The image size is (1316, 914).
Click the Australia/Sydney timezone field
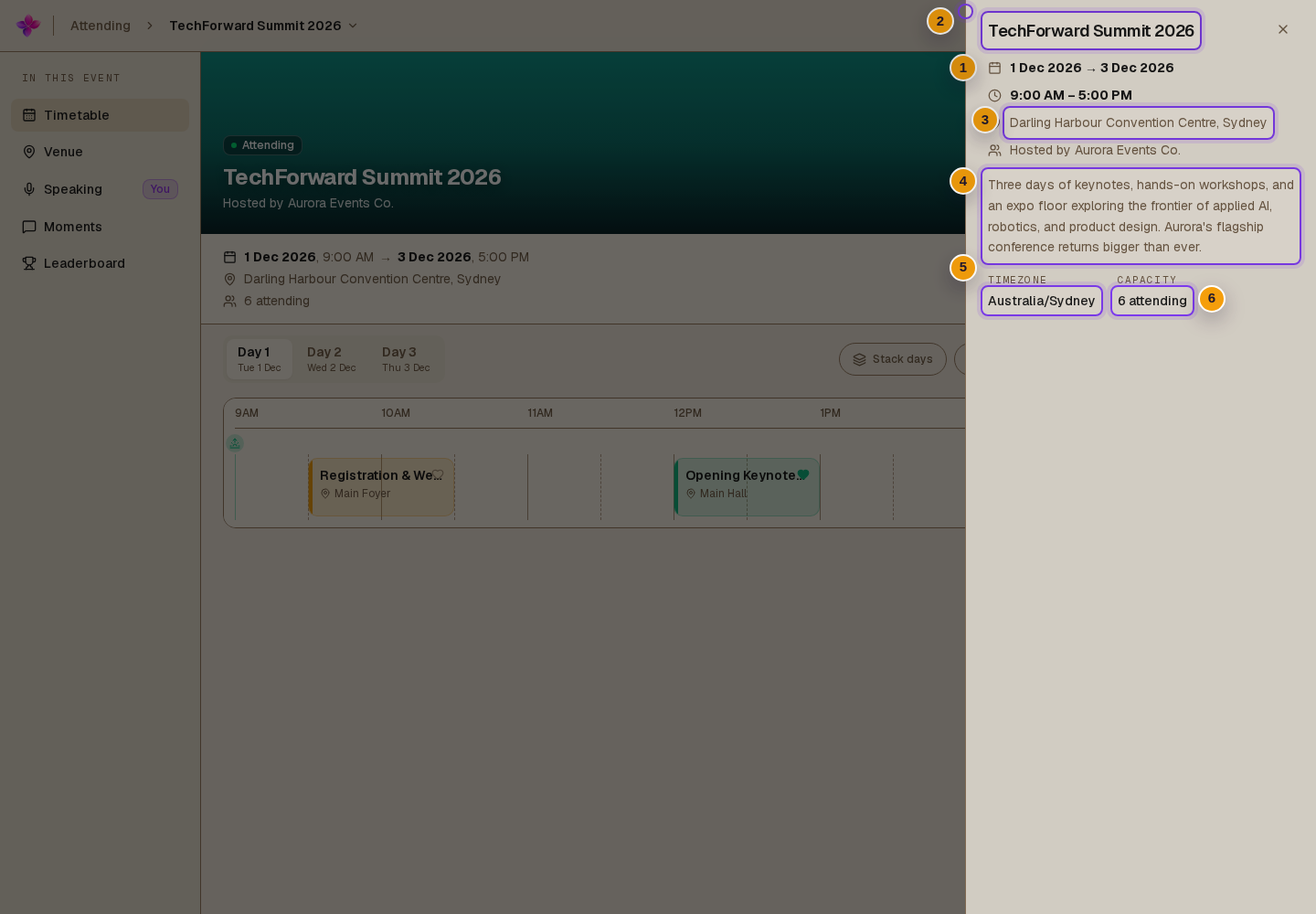(x=1042, y=301)
